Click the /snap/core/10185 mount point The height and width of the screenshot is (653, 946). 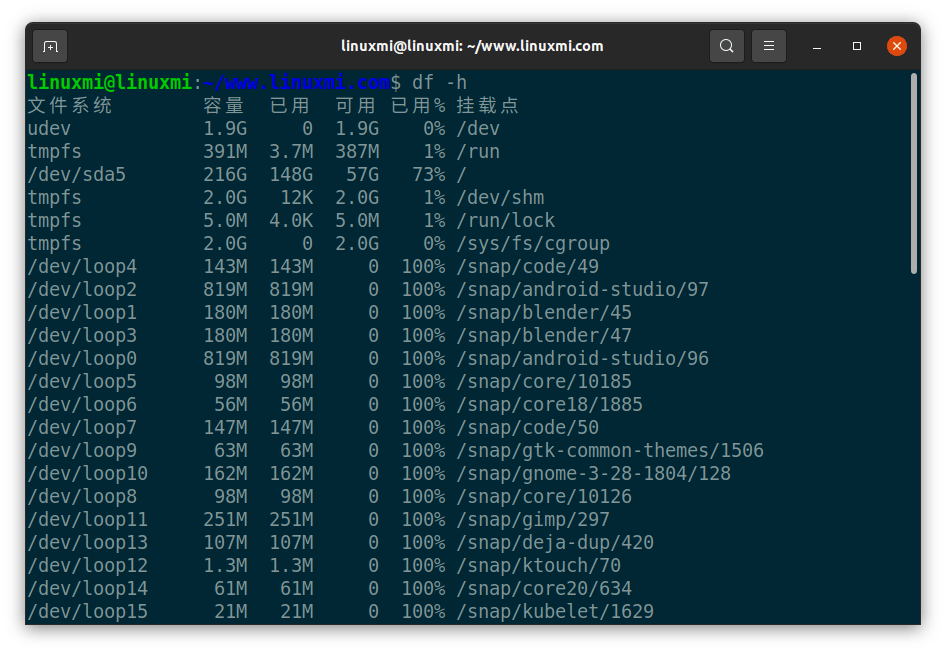[x=544, y=381]
